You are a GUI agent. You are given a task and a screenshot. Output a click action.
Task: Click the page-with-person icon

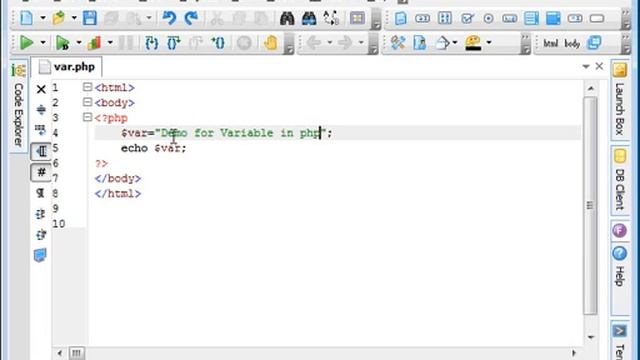[x=420, y=43]
